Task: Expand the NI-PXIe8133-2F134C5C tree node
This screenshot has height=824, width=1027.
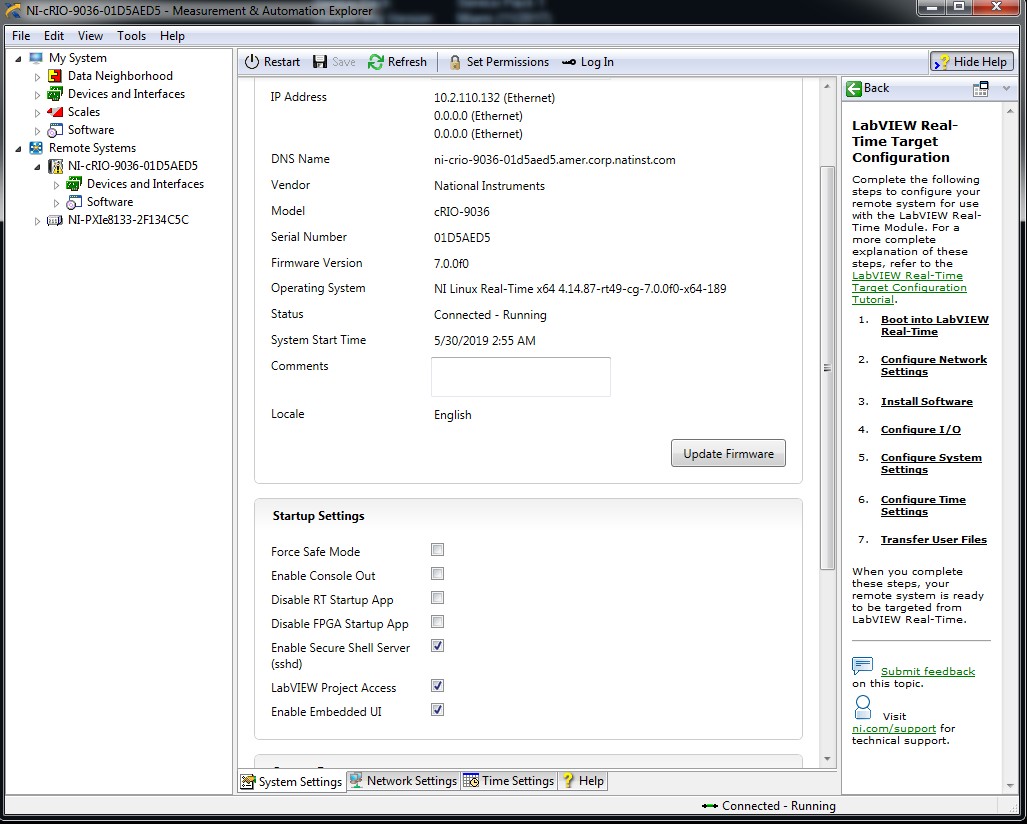Action: (x=38, y=220)
